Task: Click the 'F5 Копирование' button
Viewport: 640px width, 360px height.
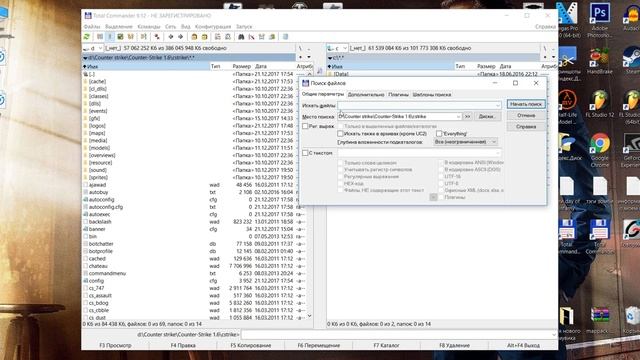Action: (x=251, y=345)
